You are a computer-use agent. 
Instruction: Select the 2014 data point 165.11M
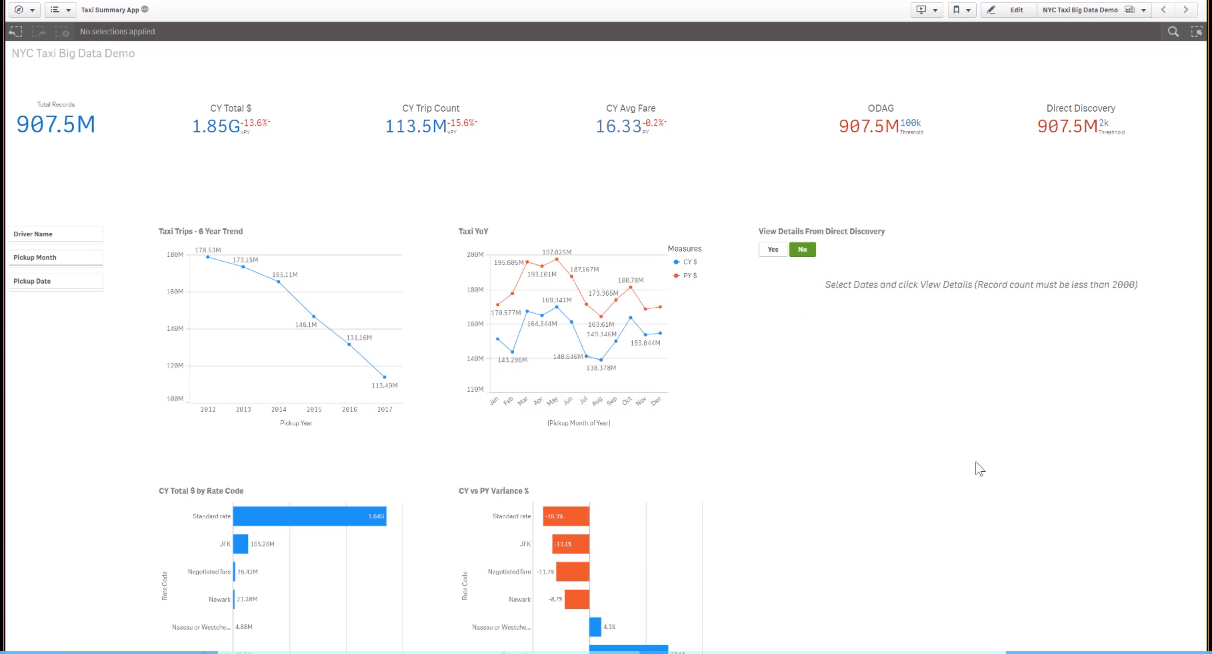pos(279,282)
